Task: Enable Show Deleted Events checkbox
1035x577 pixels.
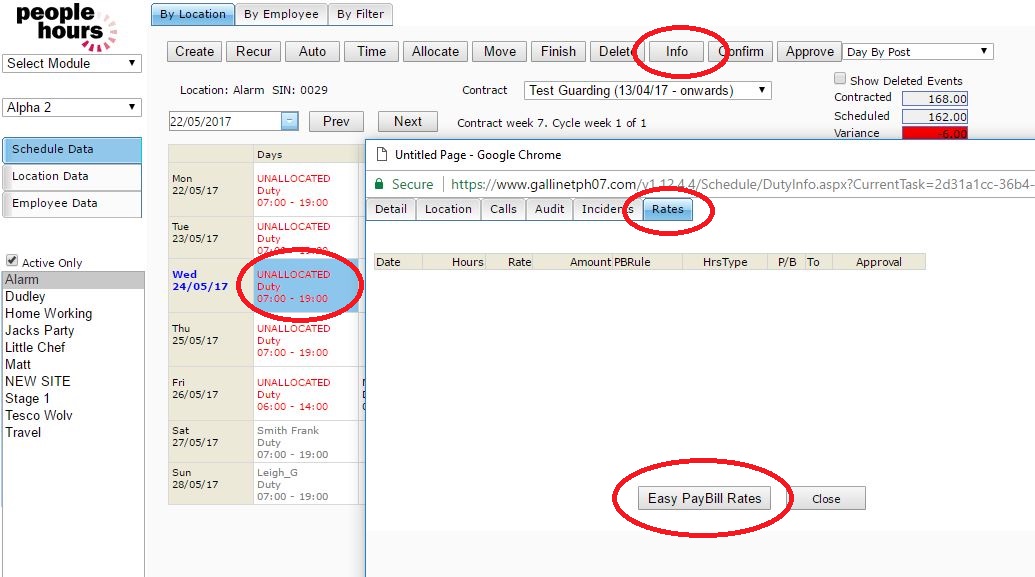Action: click(840, 79)
